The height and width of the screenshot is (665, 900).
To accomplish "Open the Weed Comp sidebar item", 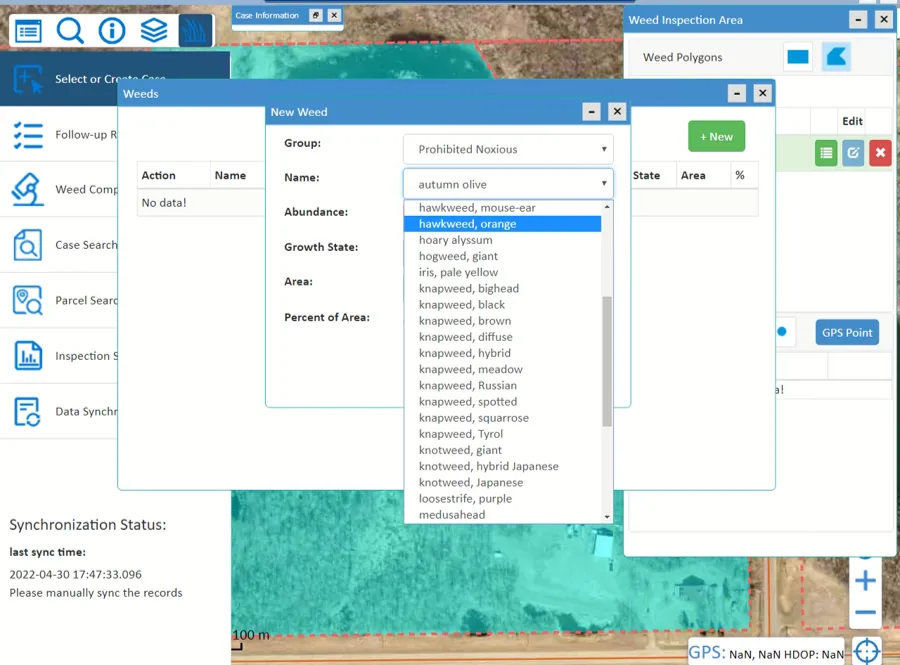I will [x=59, y=189].
